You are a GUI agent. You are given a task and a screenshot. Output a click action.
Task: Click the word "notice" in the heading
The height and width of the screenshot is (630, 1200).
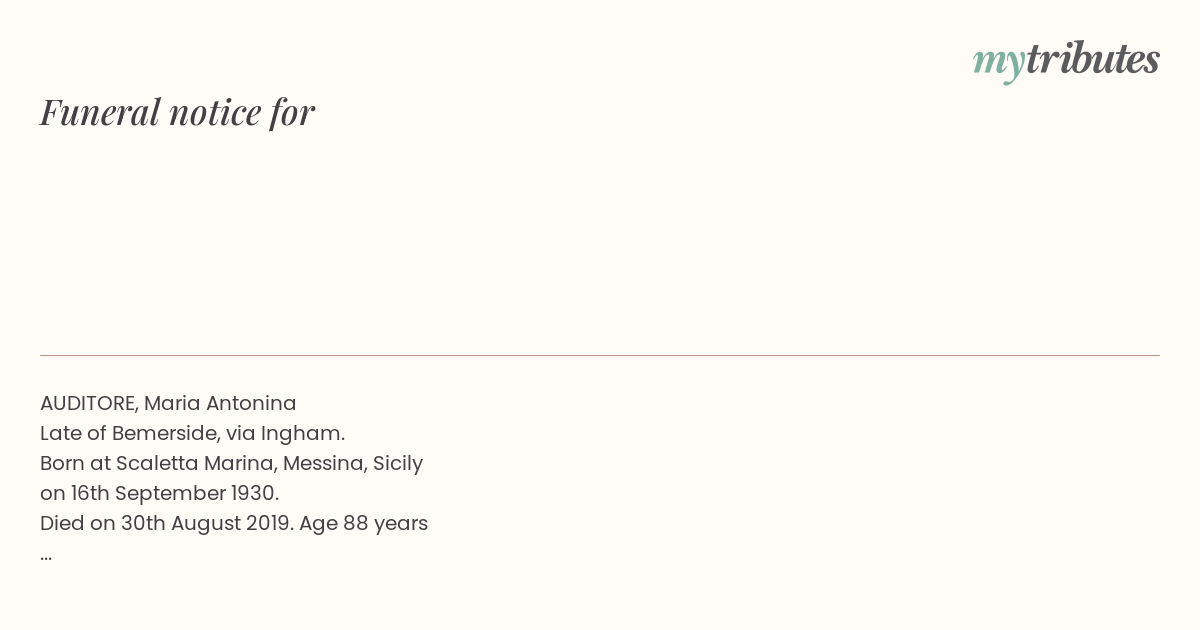[x=215, y=113]
